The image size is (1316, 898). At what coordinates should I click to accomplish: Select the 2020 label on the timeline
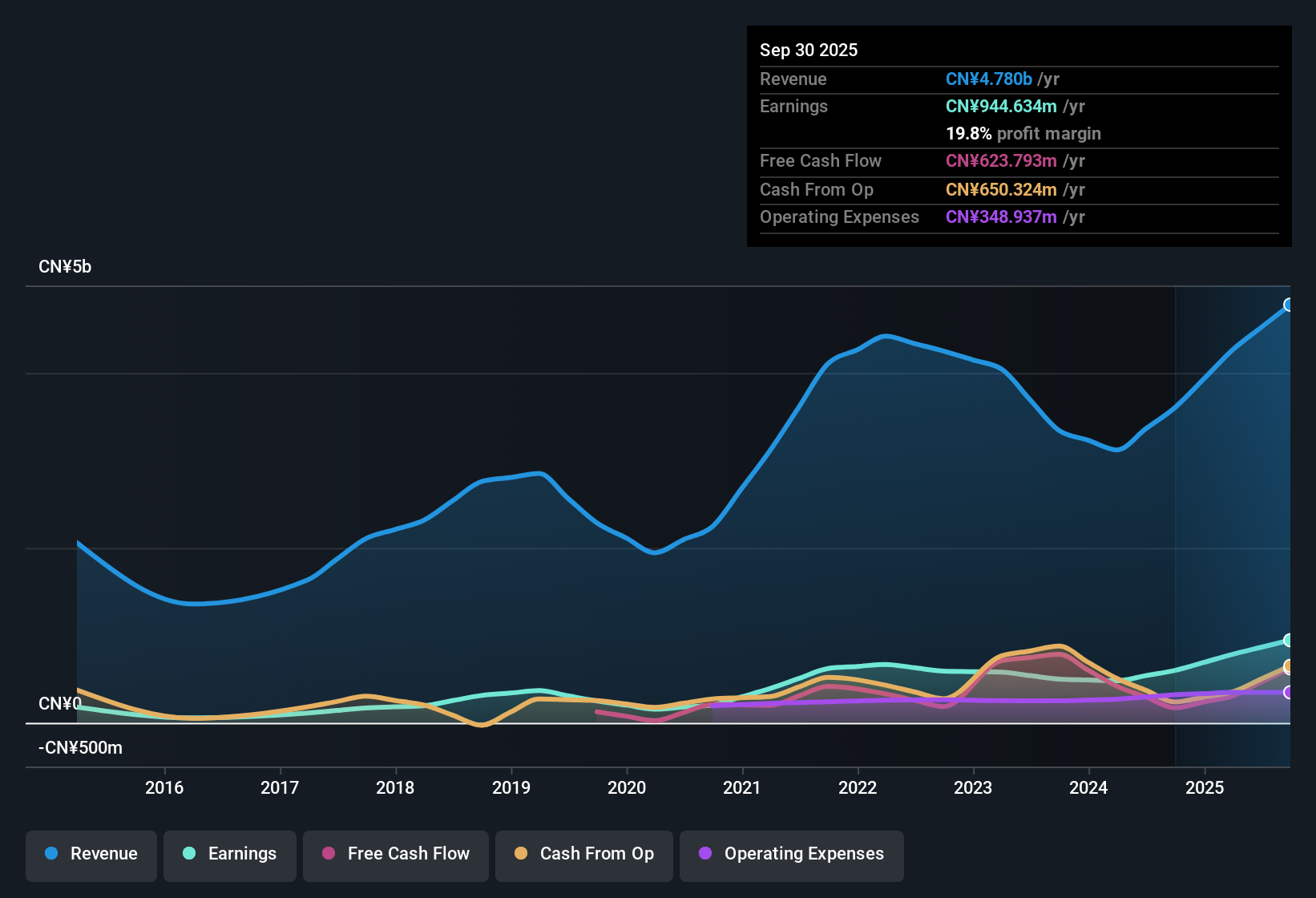tap(627, 787)
